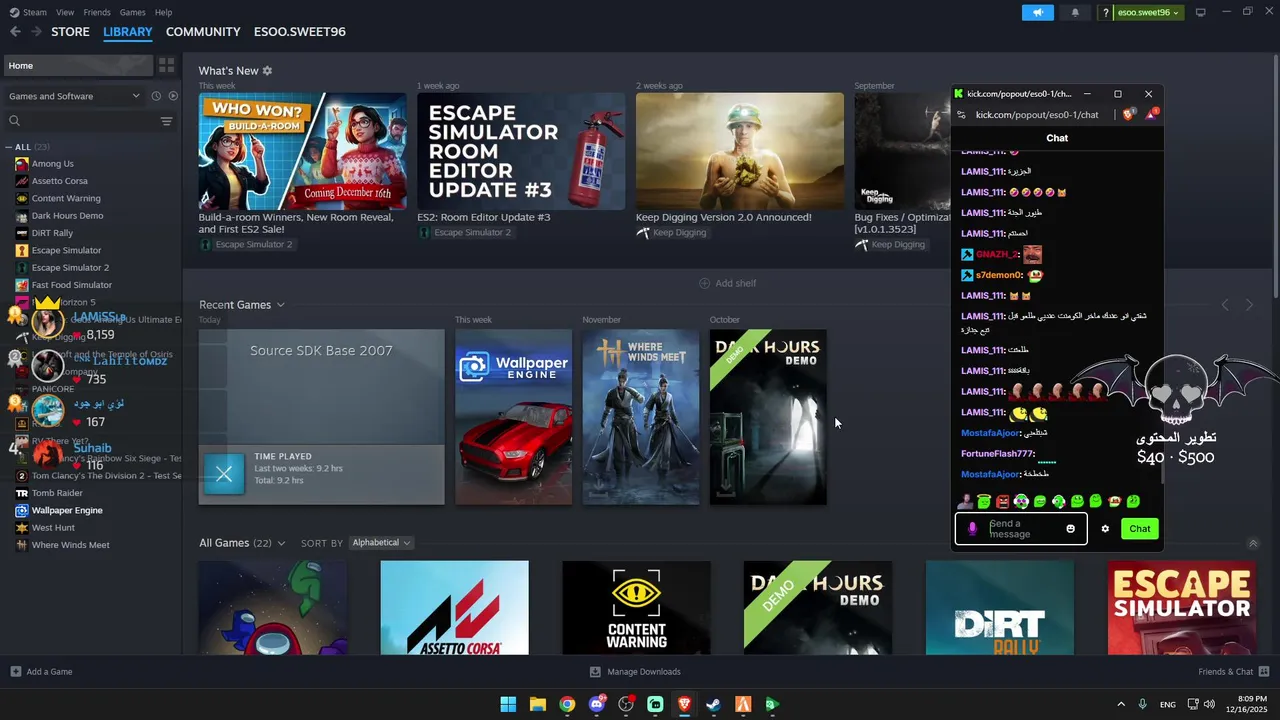
Task: Select Escape Simulator 2 in the sidebar
Action: pos(70,268)
